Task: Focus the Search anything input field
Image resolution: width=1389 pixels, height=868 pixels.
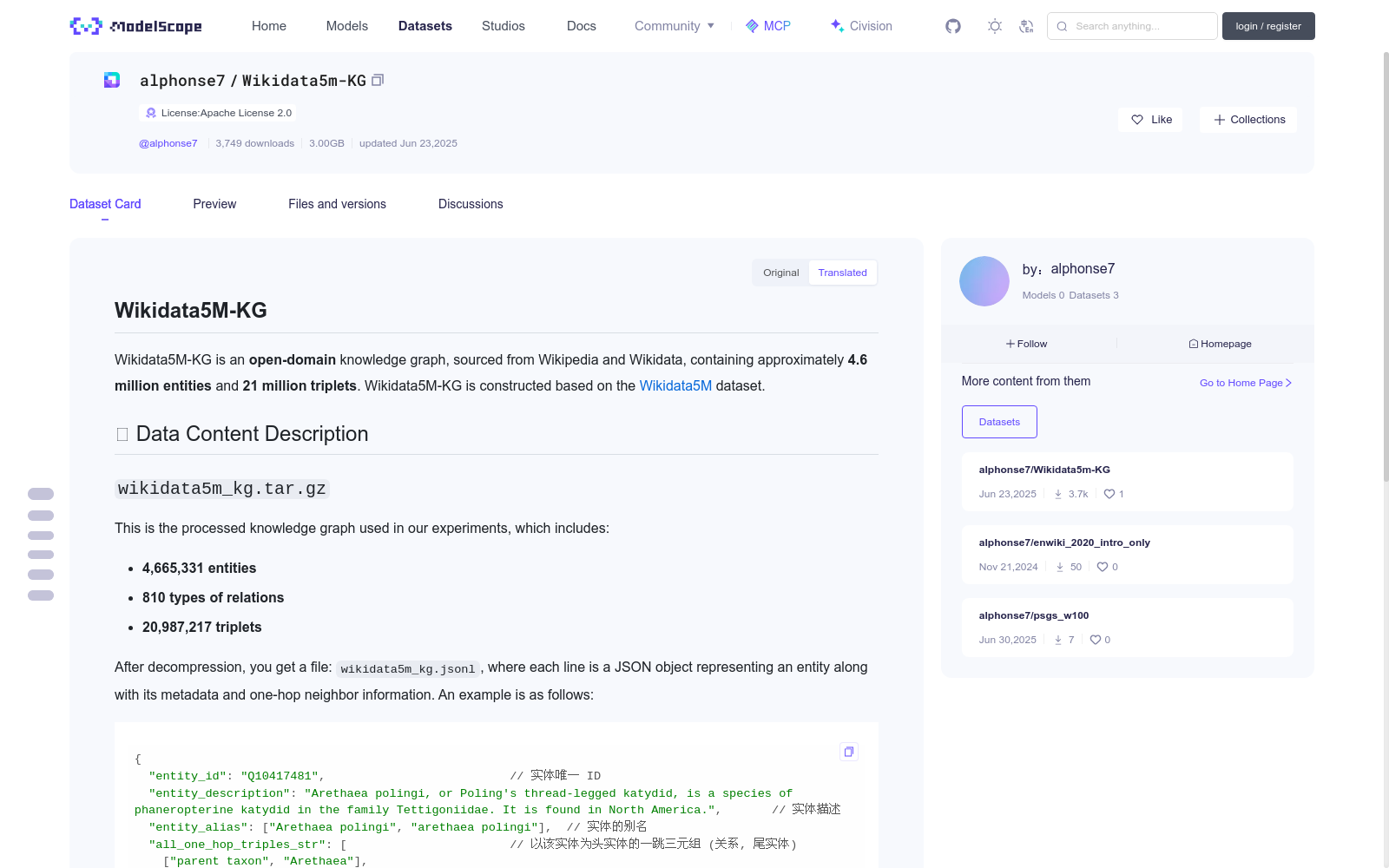Action: (1132, 26)
